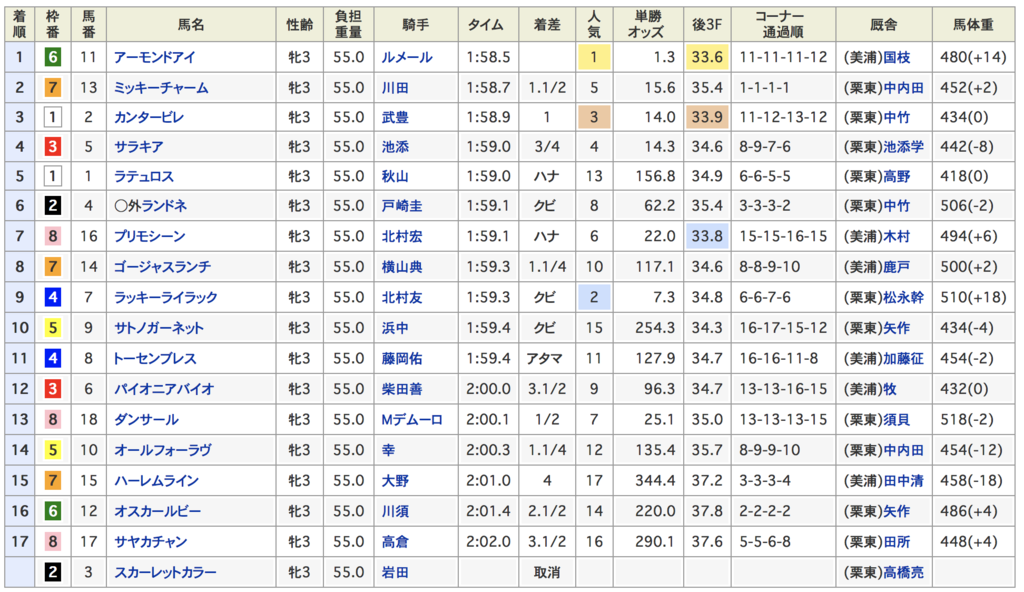Open horse link ラテュロス
This screenshot has width=1024, height=592.
144,176
